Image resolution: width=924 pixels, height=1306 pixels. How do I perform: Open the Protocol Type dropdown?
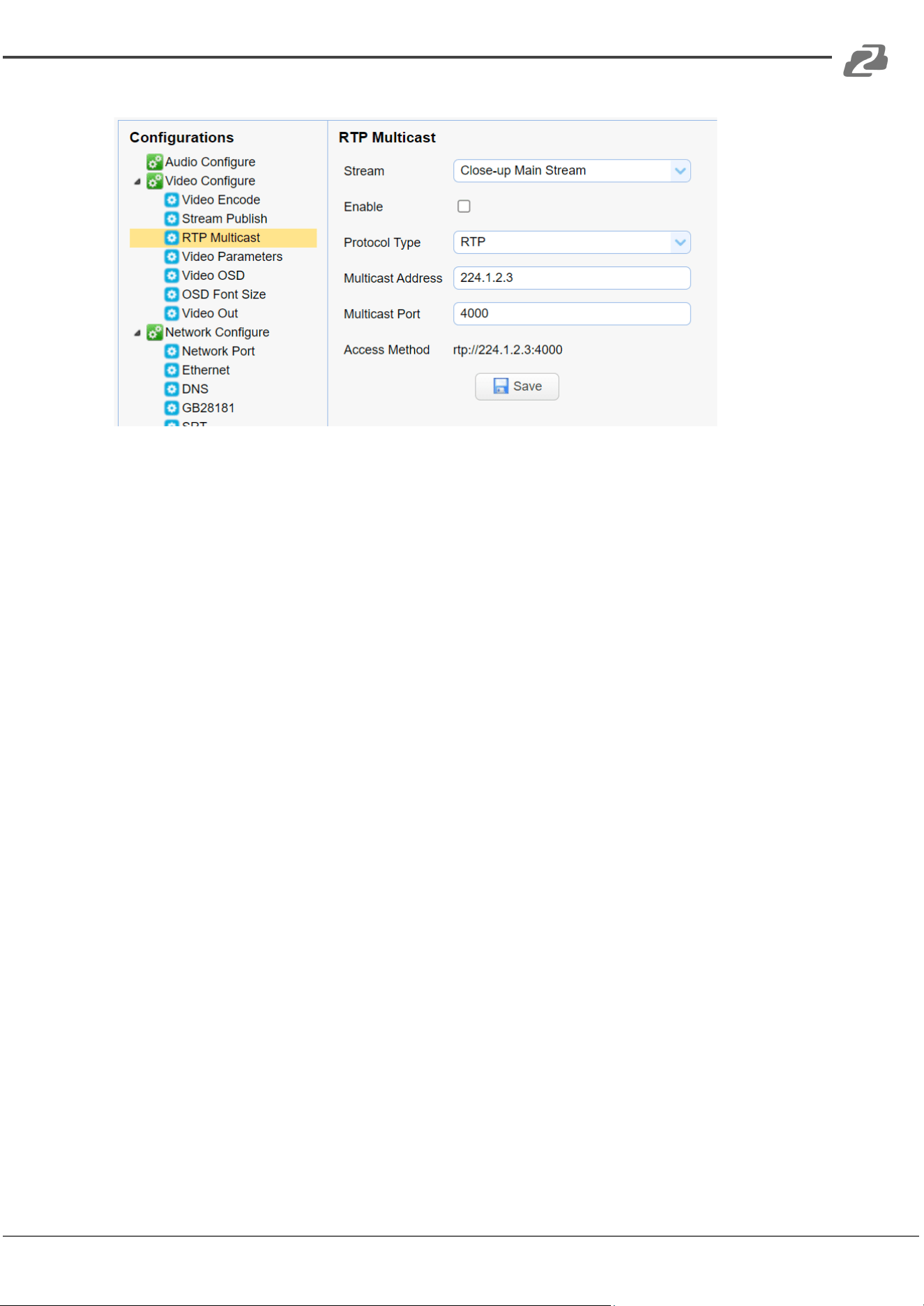click(x=572, y=242)
